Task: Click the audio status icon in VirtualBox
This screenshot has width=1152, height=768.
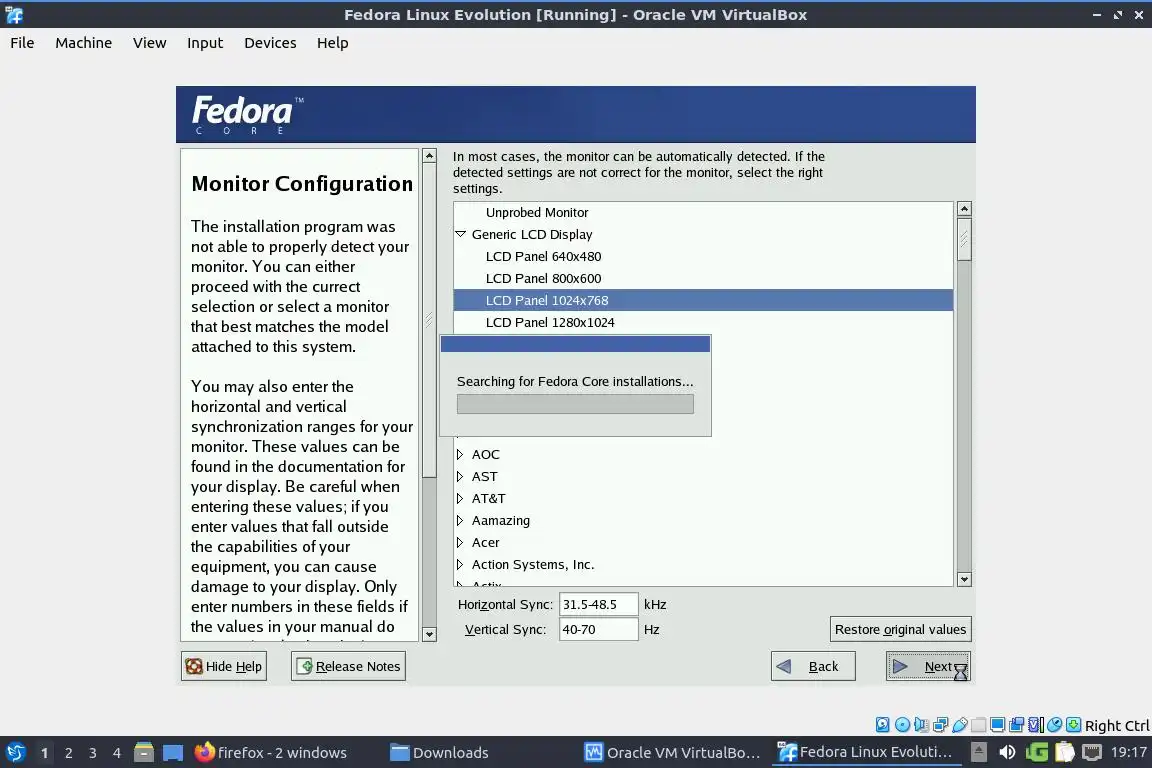Action: click(921, 725)
